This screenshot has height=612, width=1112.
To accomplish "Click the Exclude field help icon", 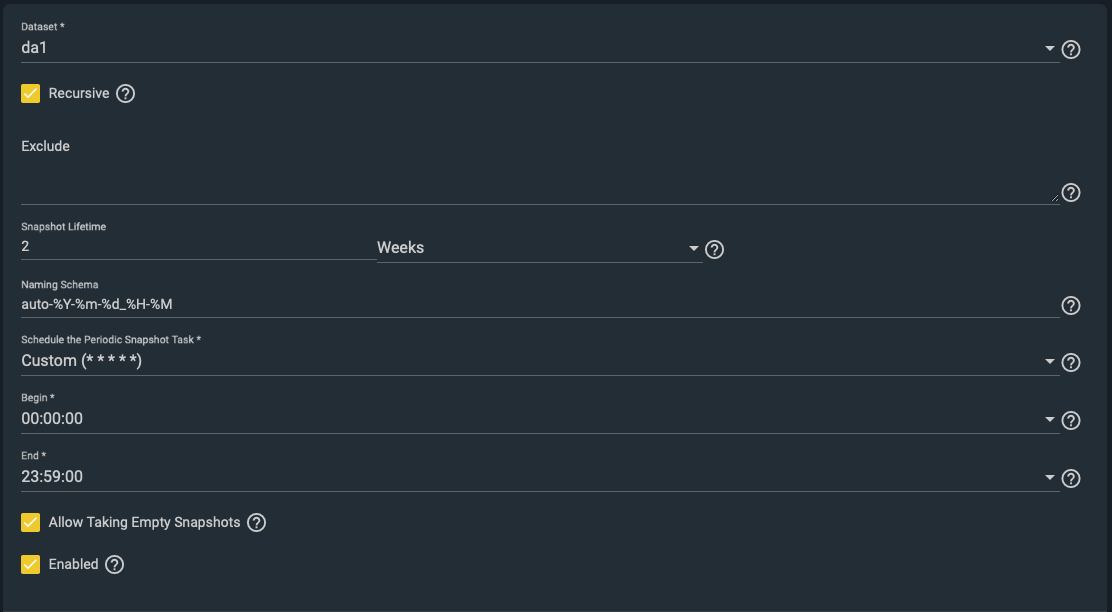I will [1071, 193].
